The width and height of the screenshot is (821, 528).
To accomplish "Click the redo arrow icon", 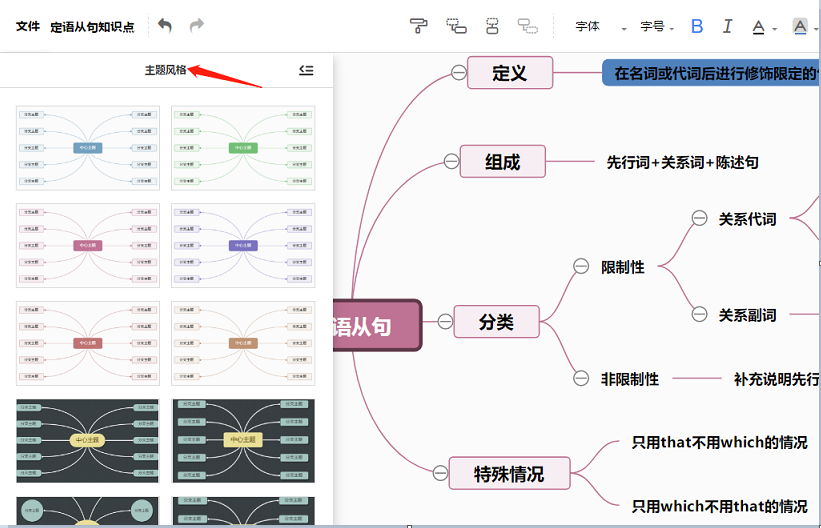I will pos(196,26).
